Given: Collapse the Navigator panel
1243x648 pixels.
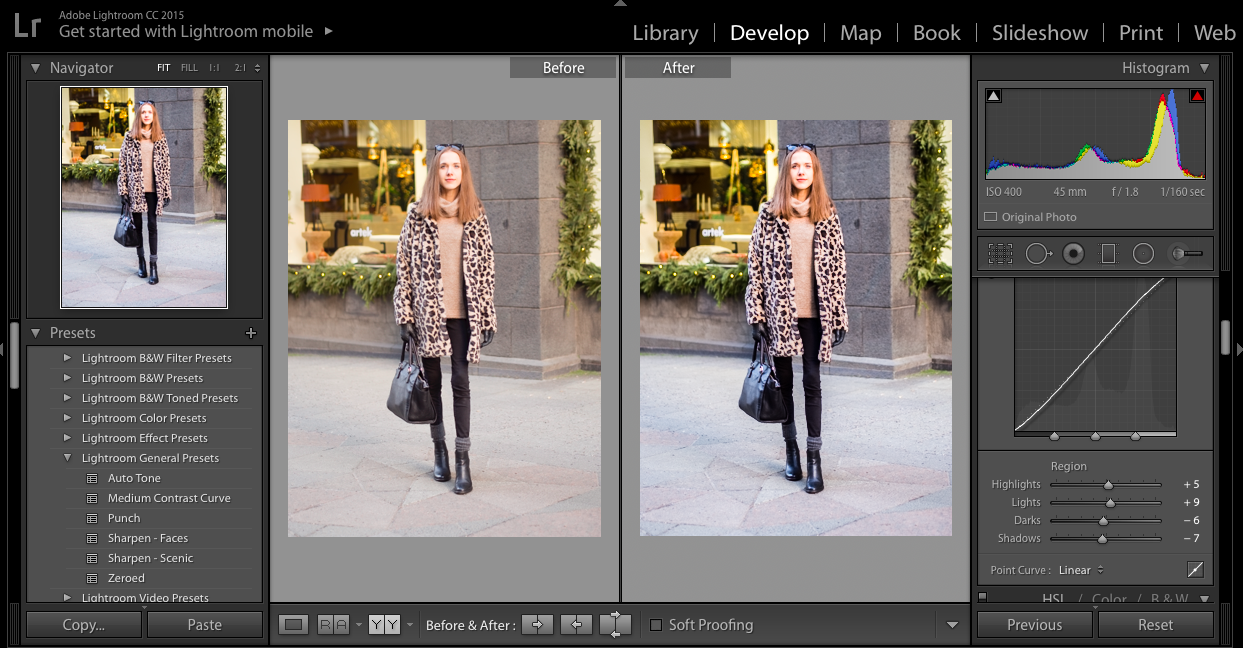Looking at the screenshot, I should [x=35, y=68].
